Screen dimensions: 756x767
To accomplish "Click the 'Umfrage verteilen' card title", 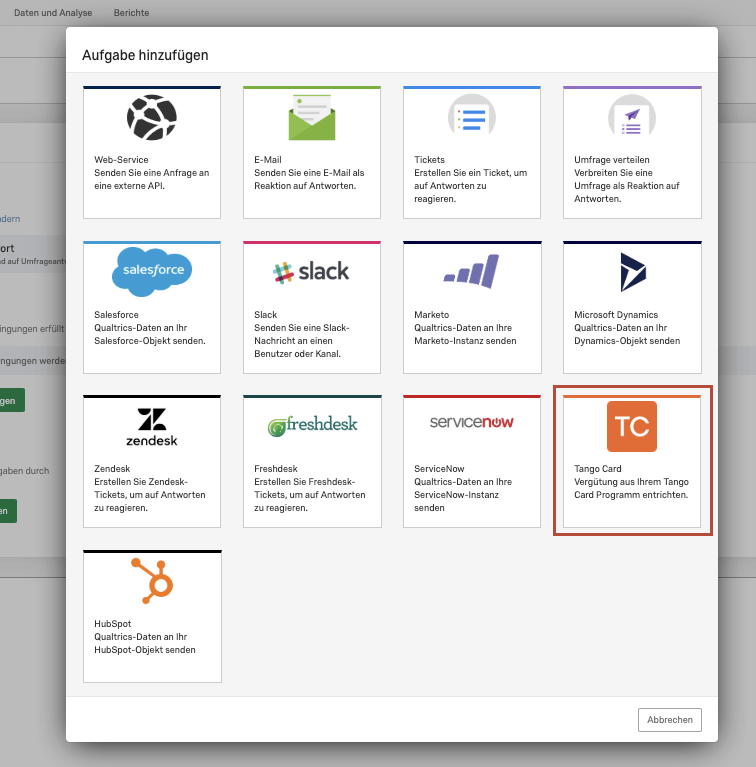I will (612, 159).
